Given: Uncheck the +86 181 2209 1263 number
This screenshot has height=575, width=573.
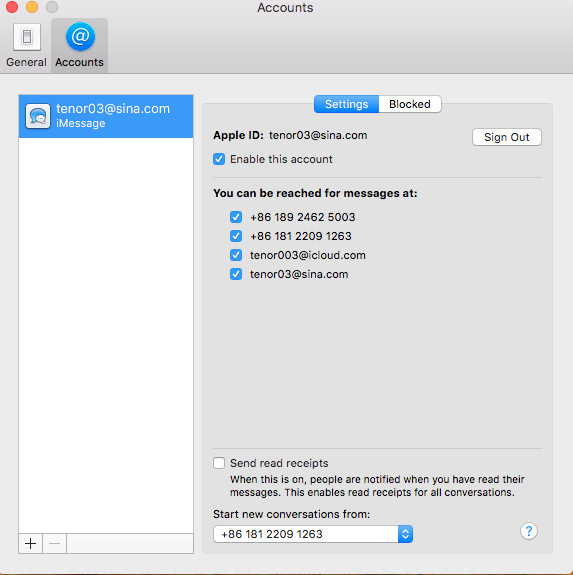Looking at the screenshot, I should [236, 236].
